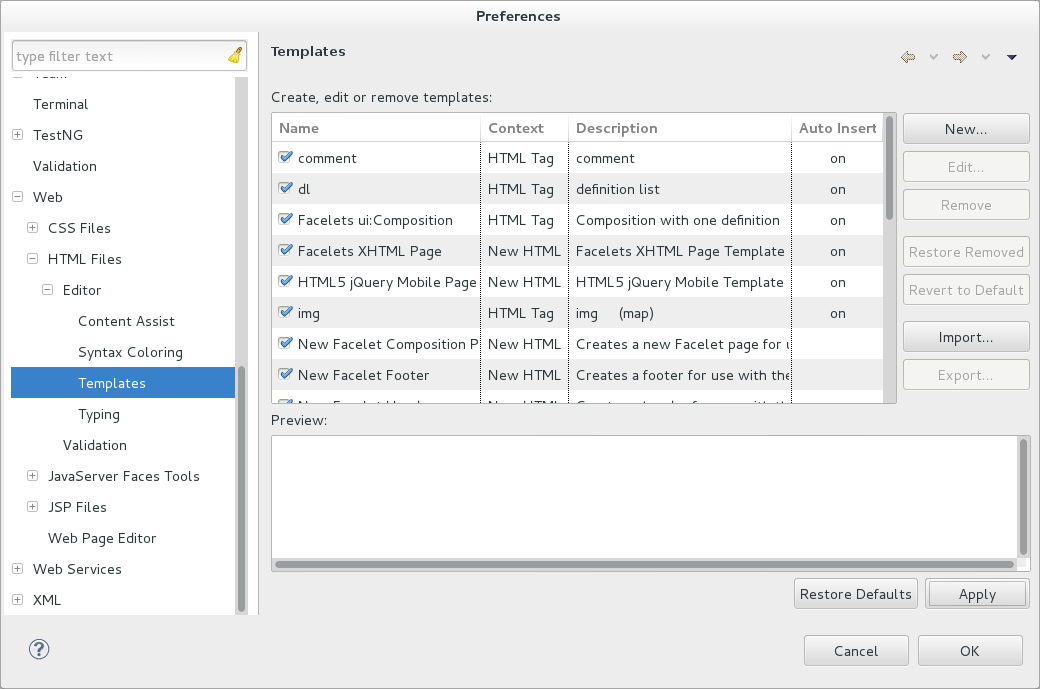The width and height of the screenshot is (1040, 689).
Task: Create a new template with New button
Action: coord(965,128)
